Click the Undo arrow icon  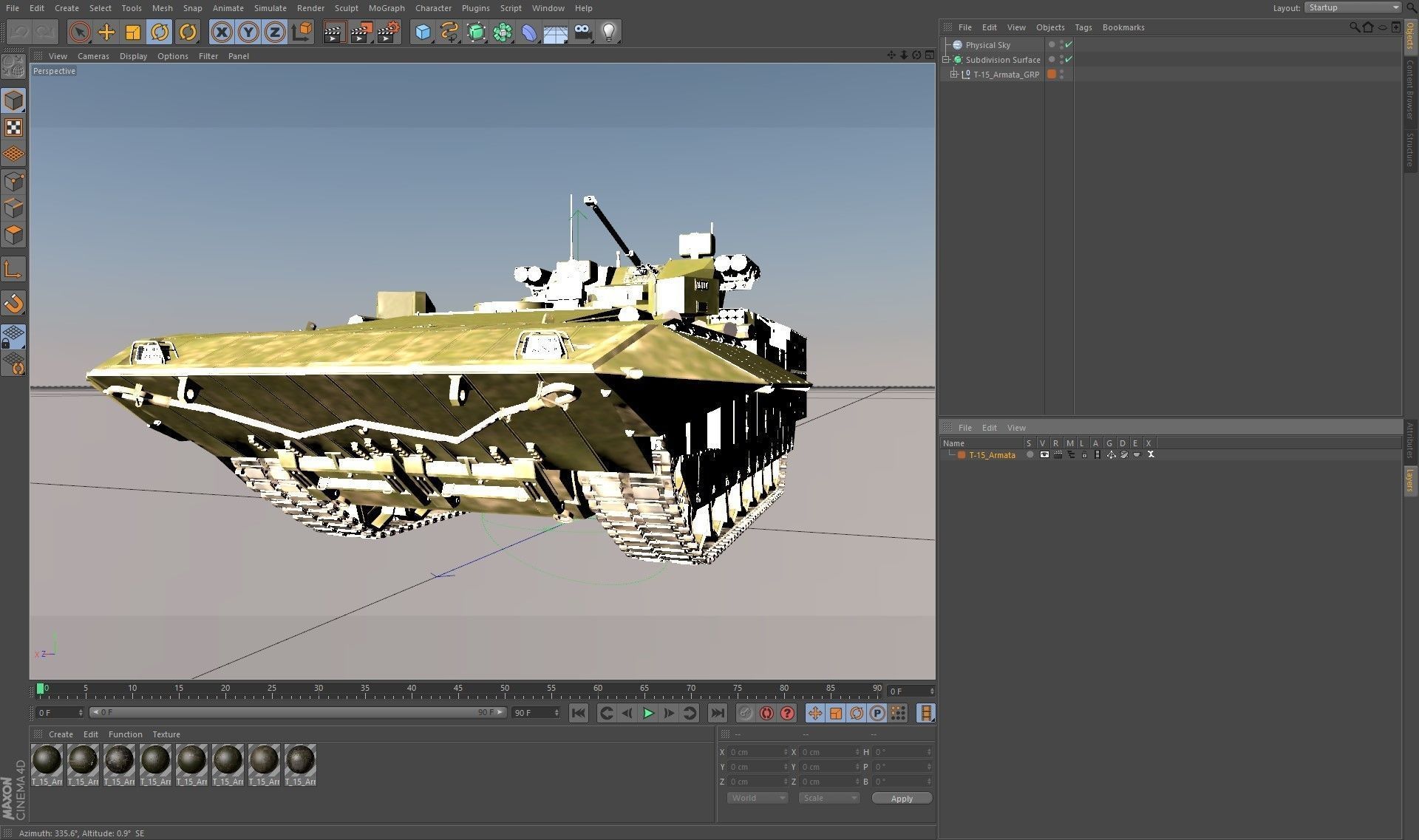(19, 32)
